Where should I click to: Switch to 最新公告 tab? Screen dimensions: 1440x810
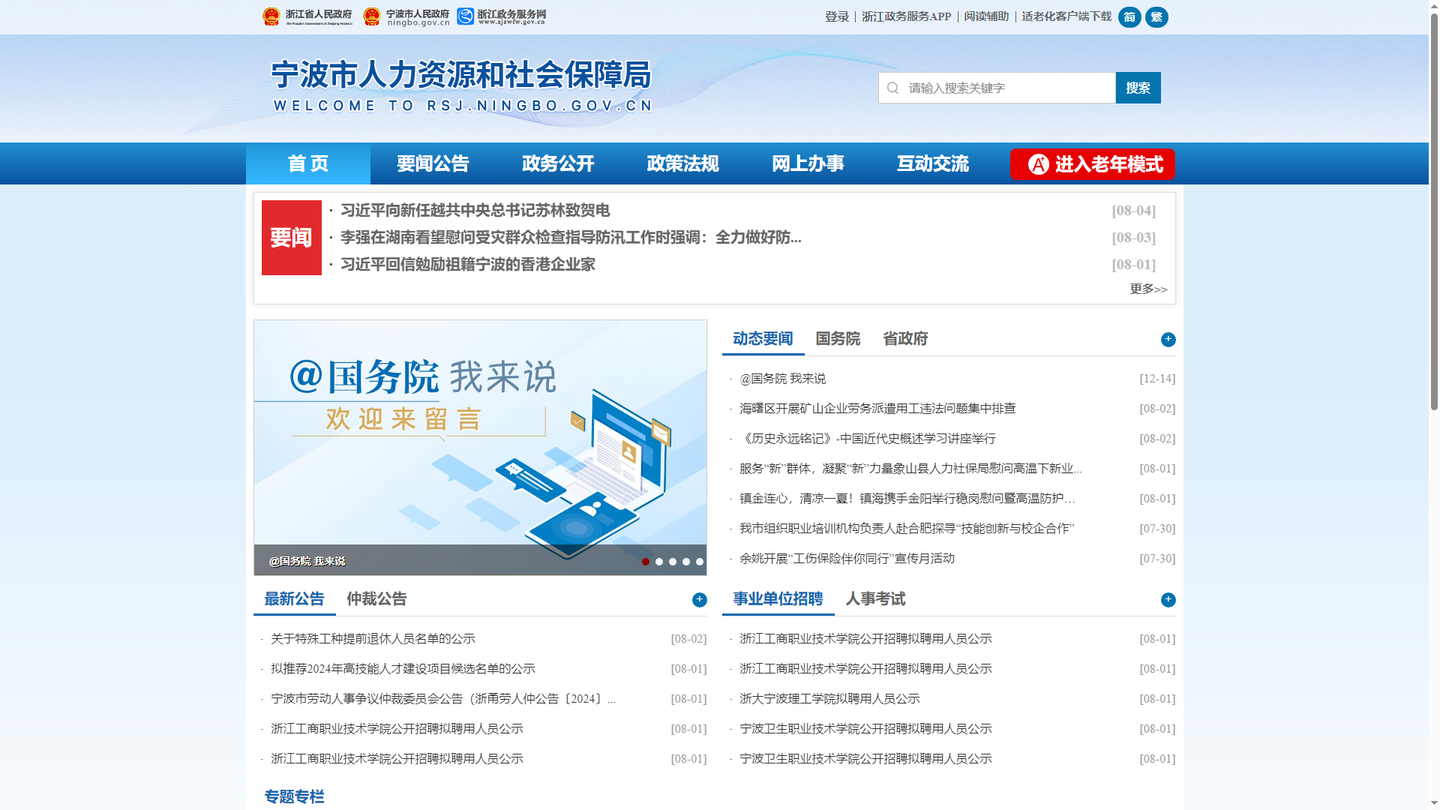(294, 599)
